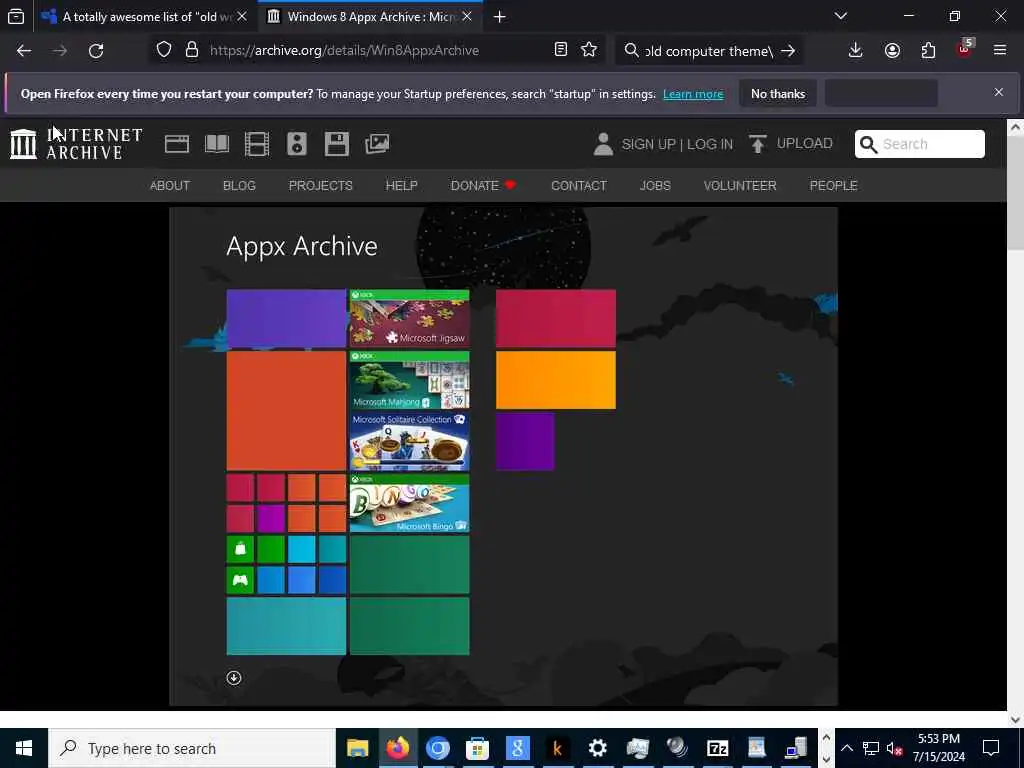Click the SIGN UP | LOG IN link
Image resolution: width=1024 pixels, height=768 pixels.
coord(677,144)
